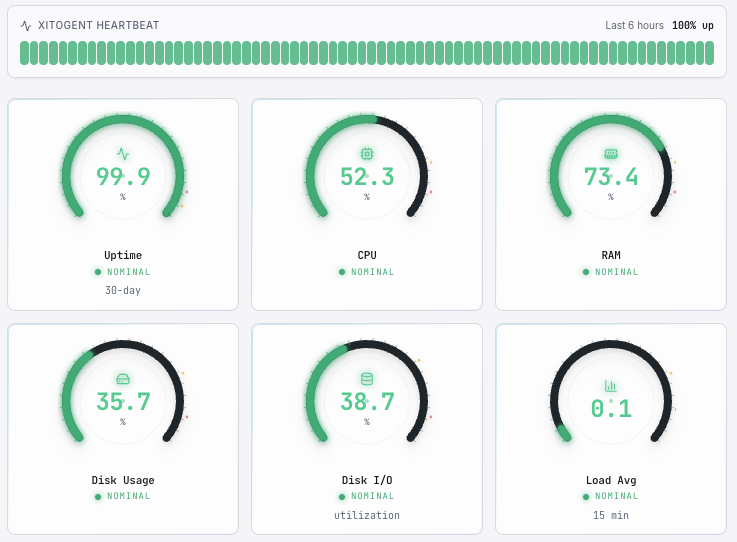The height and width of the screenshot is (542, 737).
Task: Click the Load Avg bar chart icon
Action: point(611,386)
